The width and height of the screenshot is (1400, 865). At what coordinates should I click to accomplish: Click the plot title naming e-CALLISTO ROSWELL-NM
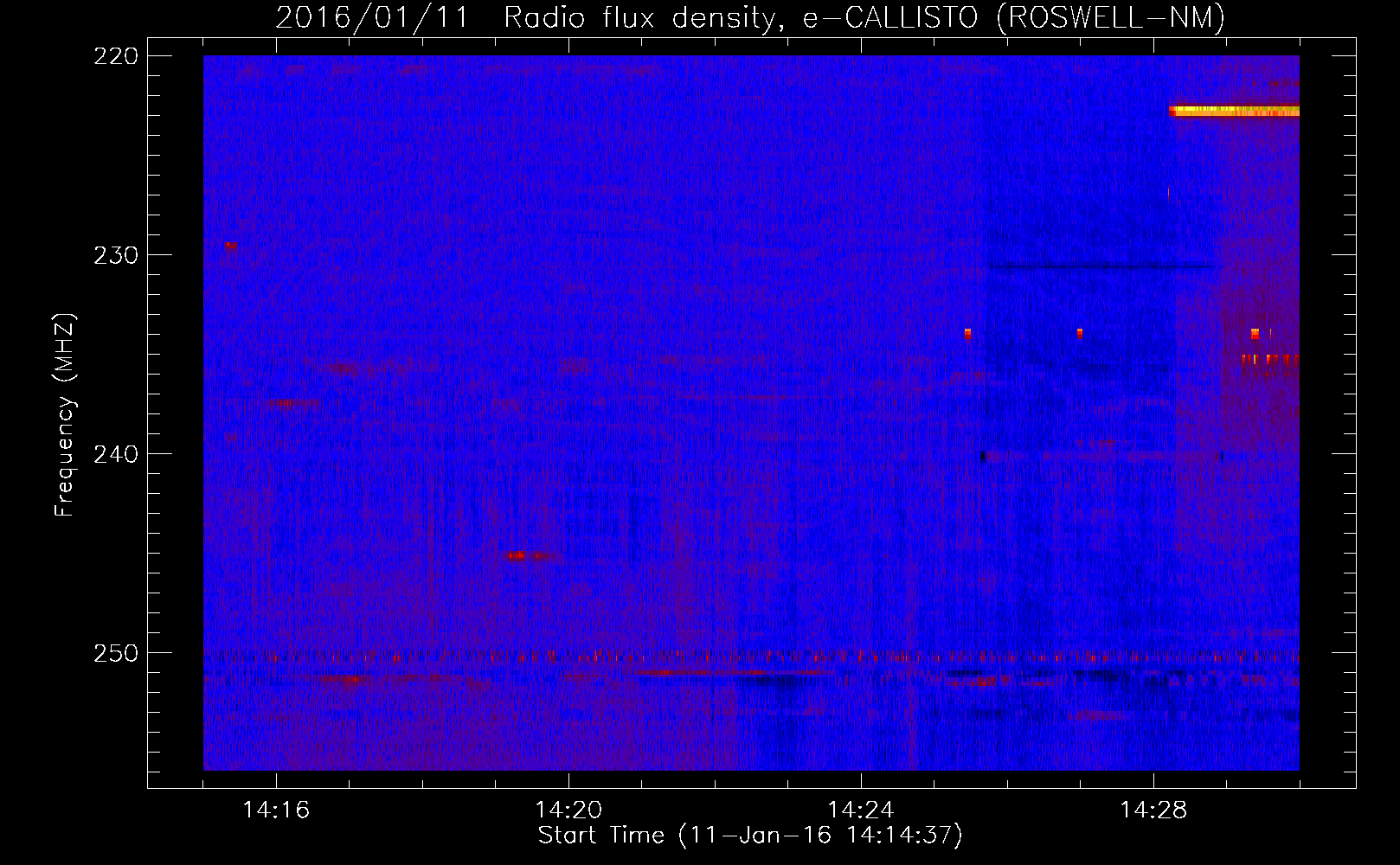point(750,17)
